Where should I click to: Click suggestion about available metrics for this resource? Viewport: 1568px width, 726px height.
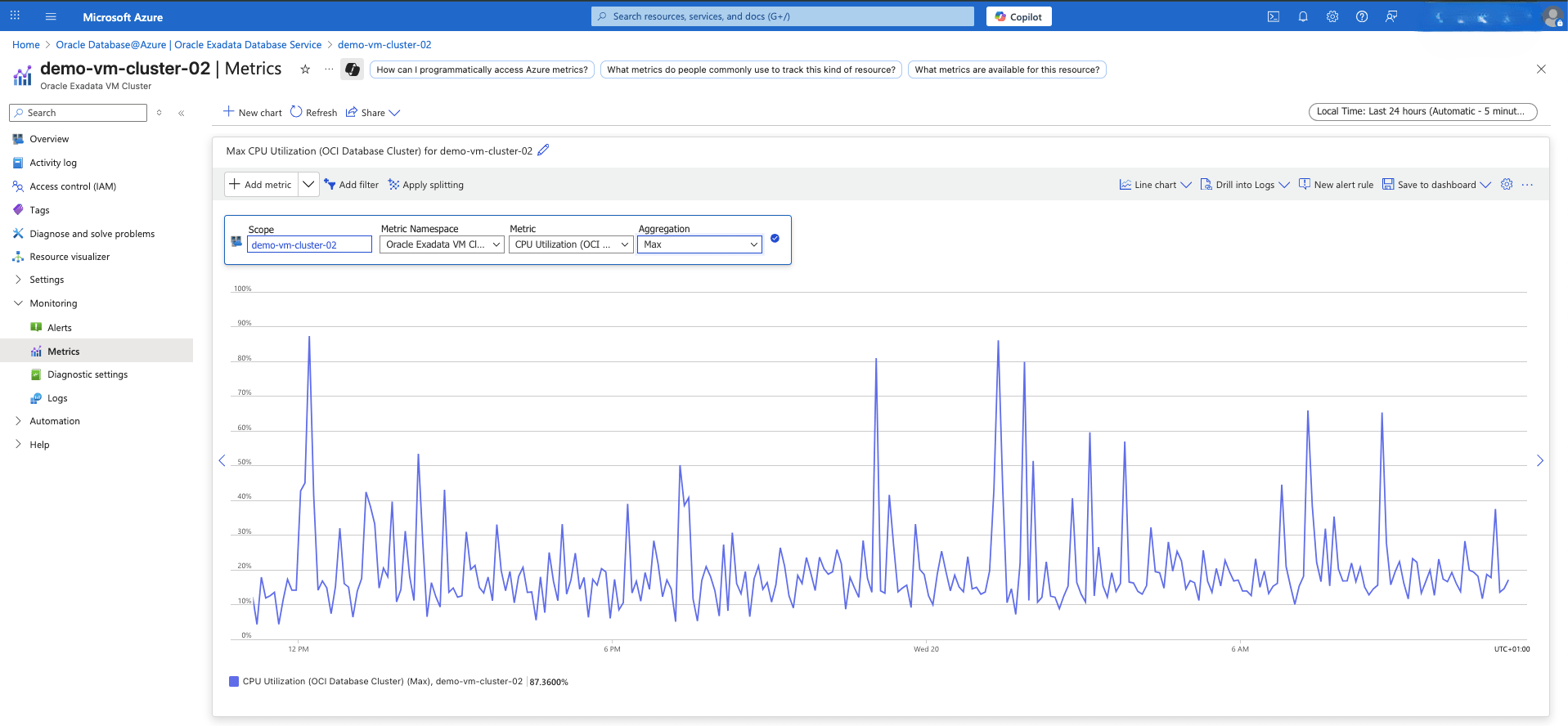(x=1007, y=69)
